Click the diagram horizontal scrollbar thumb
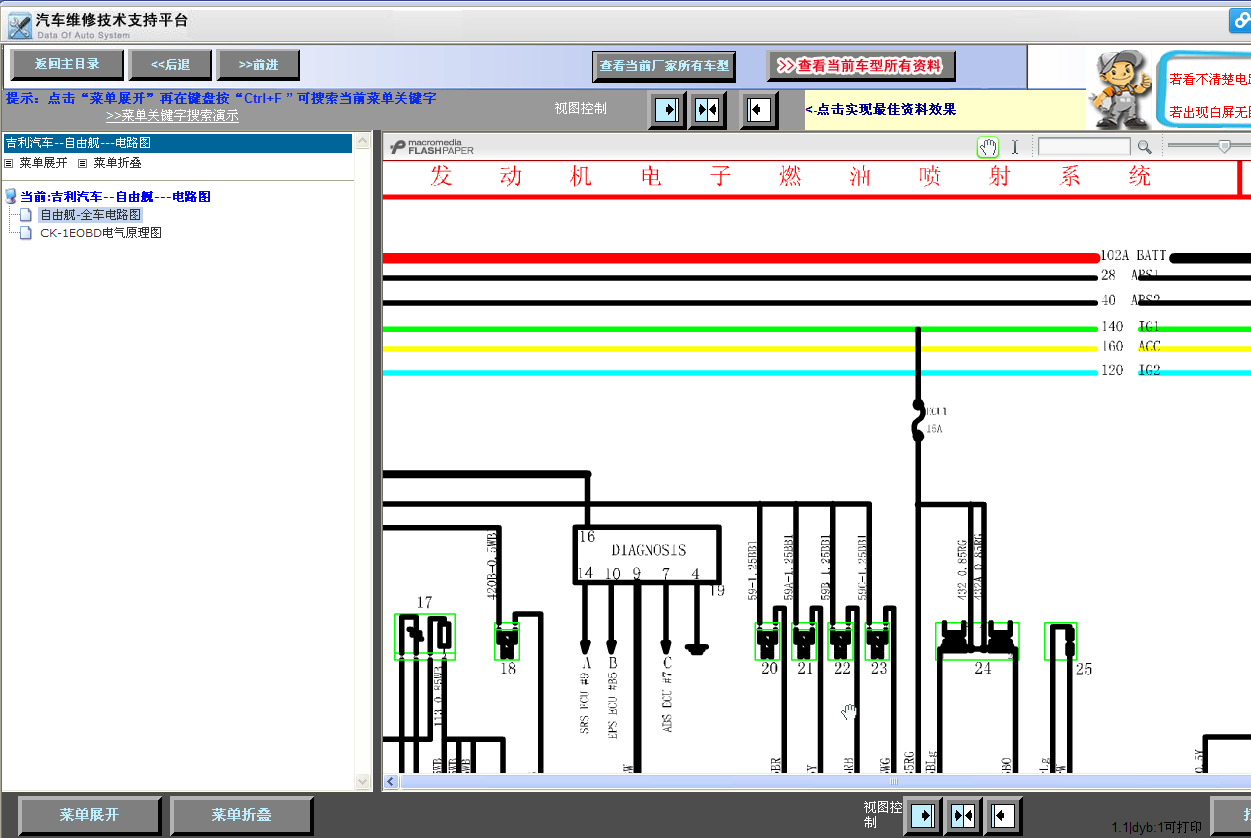1251x838 pixels. pos(895,782)
